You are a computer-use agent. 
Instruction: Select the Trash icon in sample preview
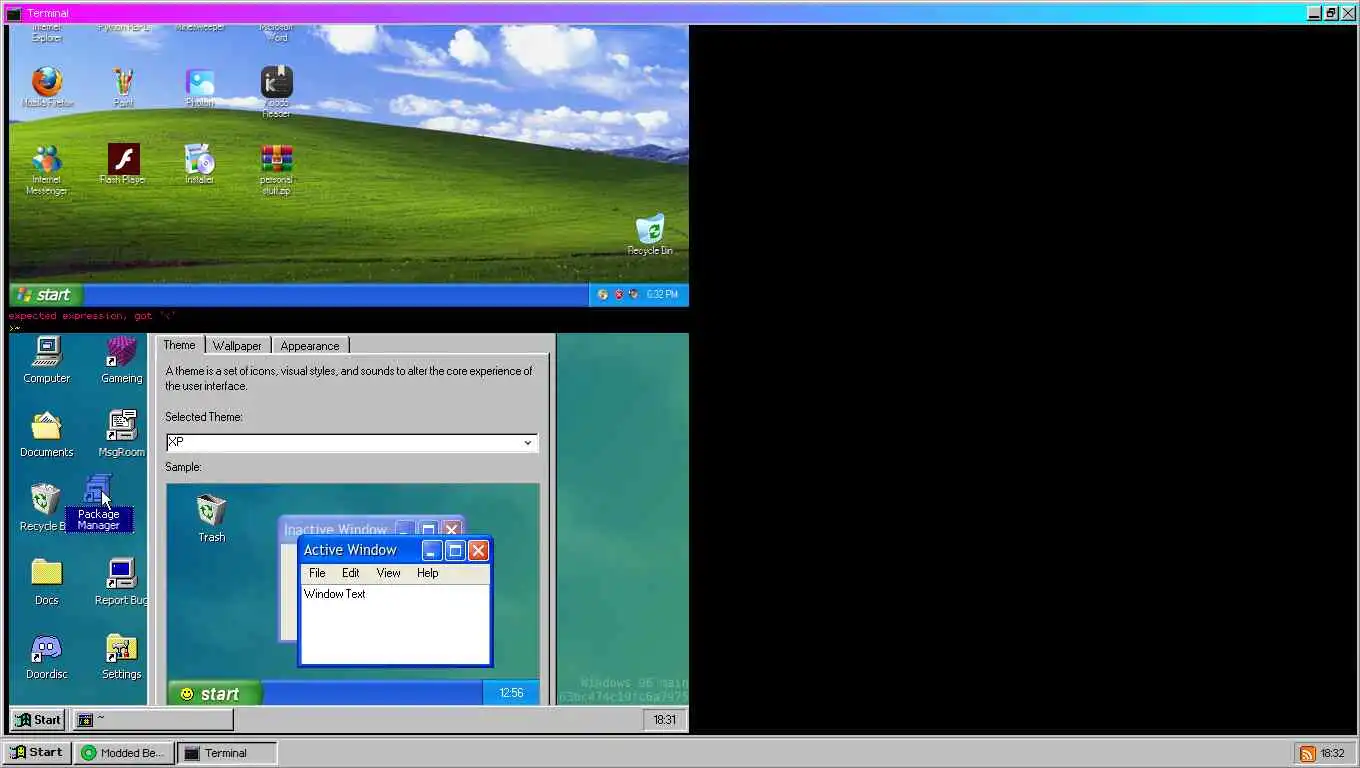tap(211, 518)
